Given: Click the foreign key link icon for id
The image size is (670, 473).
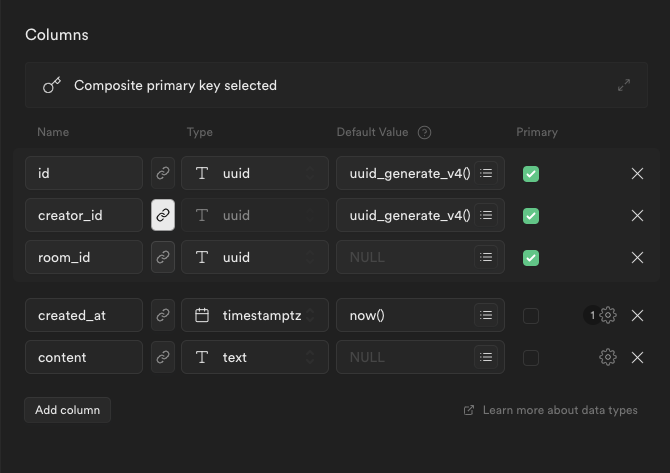Looking at the screenshot, I should click(x=162, y=173).
